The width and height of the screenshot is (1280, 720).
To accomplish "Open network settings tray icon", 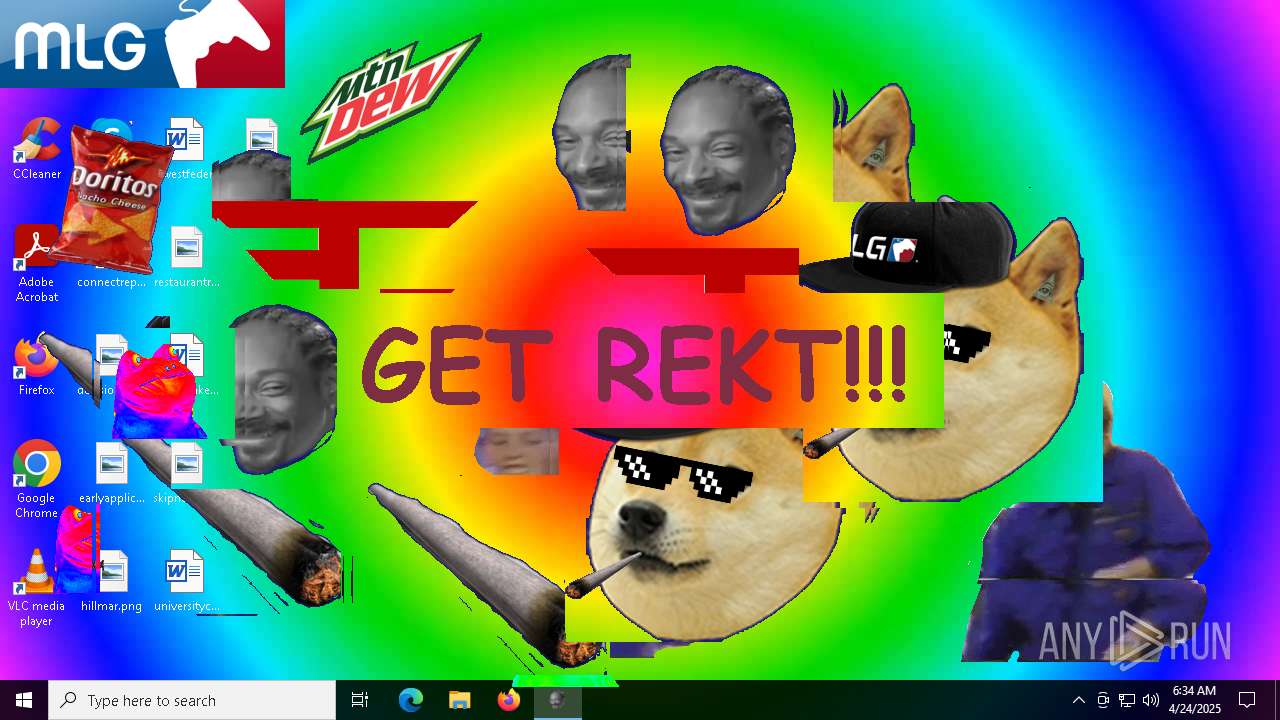I will point(1127,700).
